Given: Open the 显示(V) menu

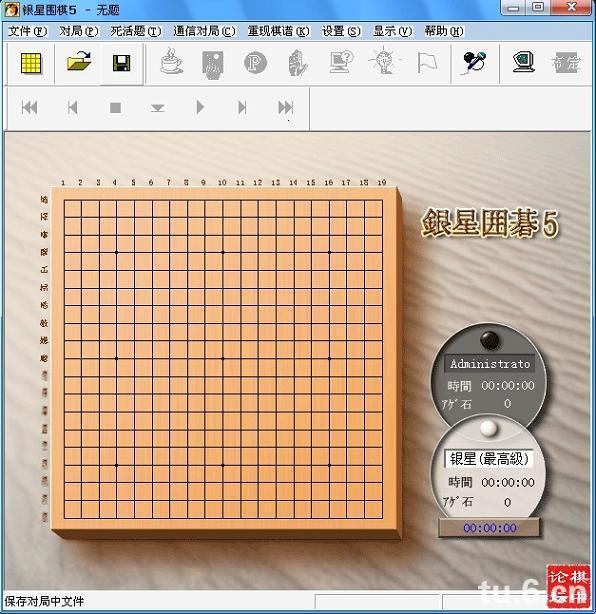Looking at the screenshot, I should 392,31.
